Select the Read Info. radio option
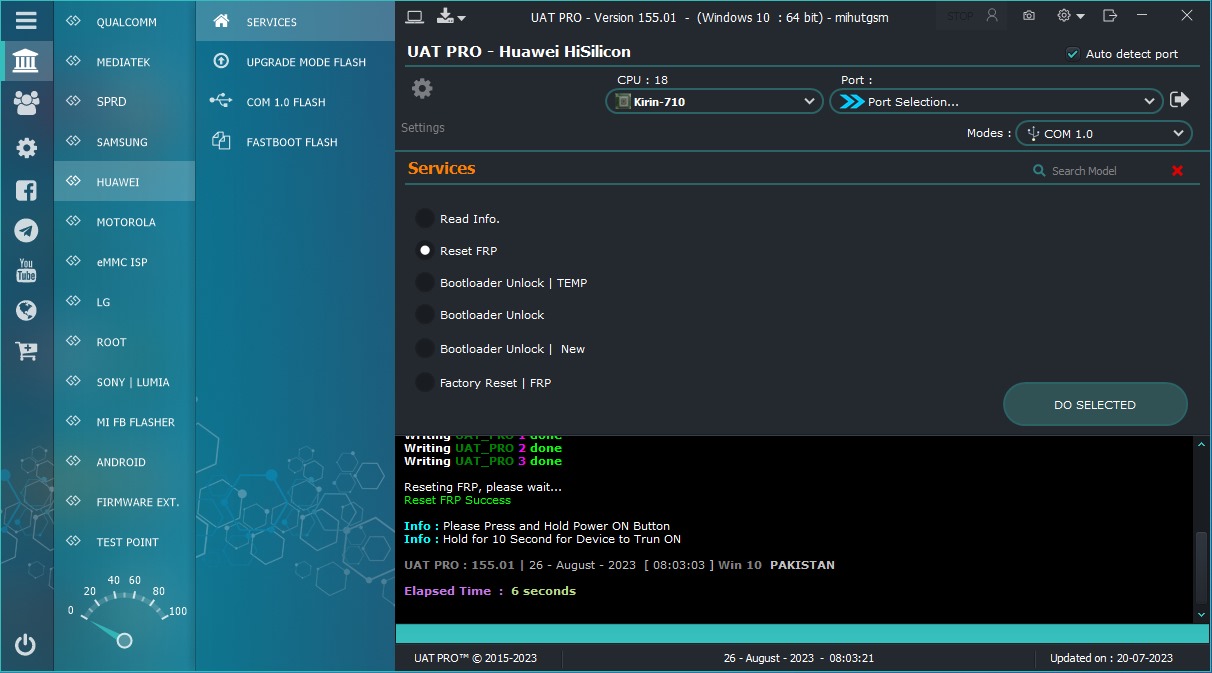 click(x=425, y=218)
